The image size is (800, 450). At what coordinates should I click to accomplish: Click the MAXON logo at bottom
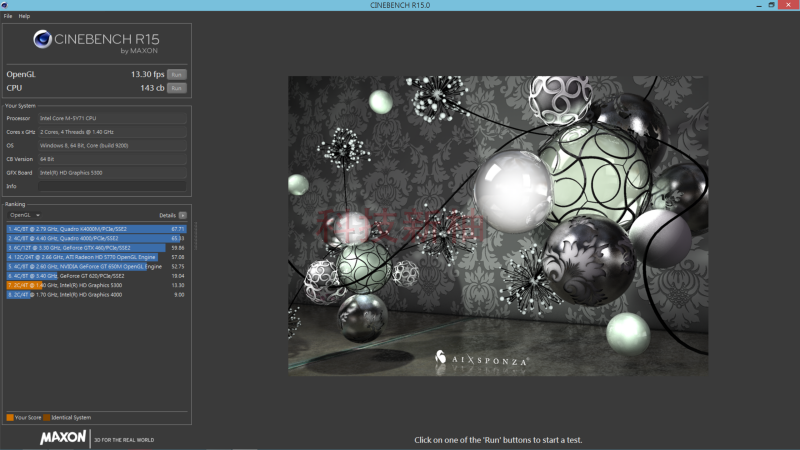tap(63, 438)
